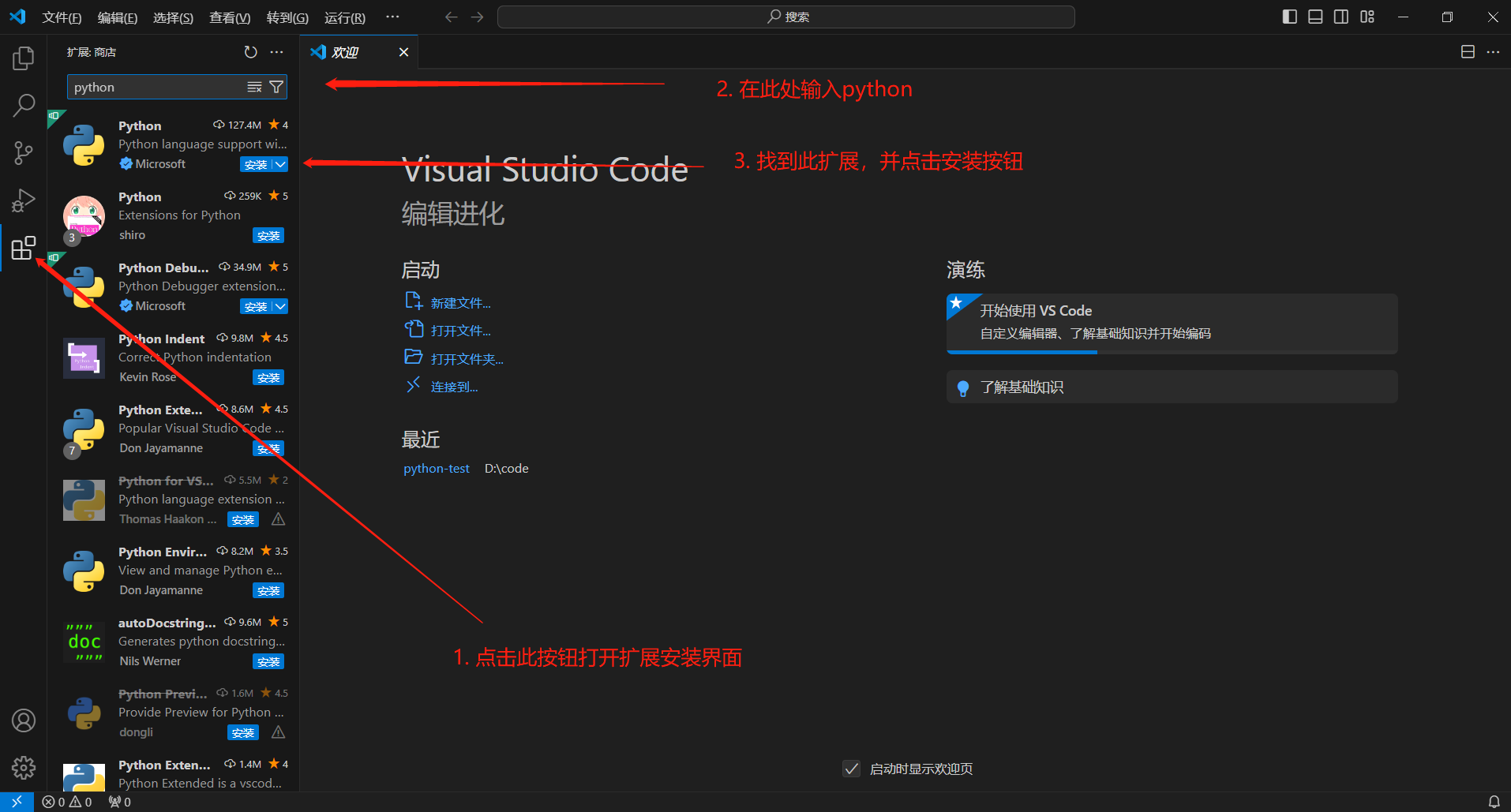Screen dimensions: 1511x812
Task: Open the extension search filter menu
Action: (x=276, y=87)
